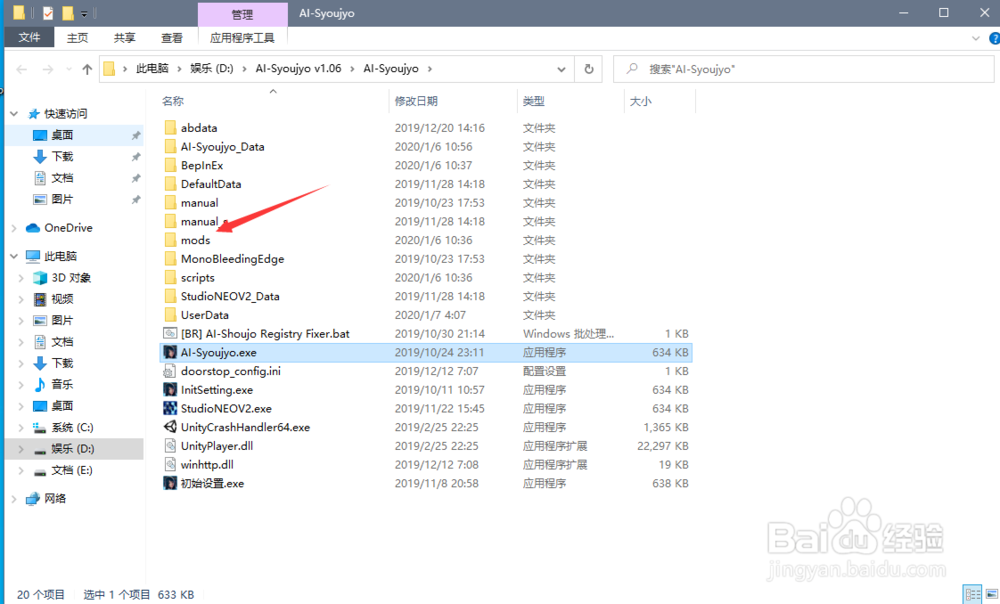This screenshot has width=1000, height=604.
Task: Open the abdata folder icon
Action: pyautogui.click(x=170, y=128)
